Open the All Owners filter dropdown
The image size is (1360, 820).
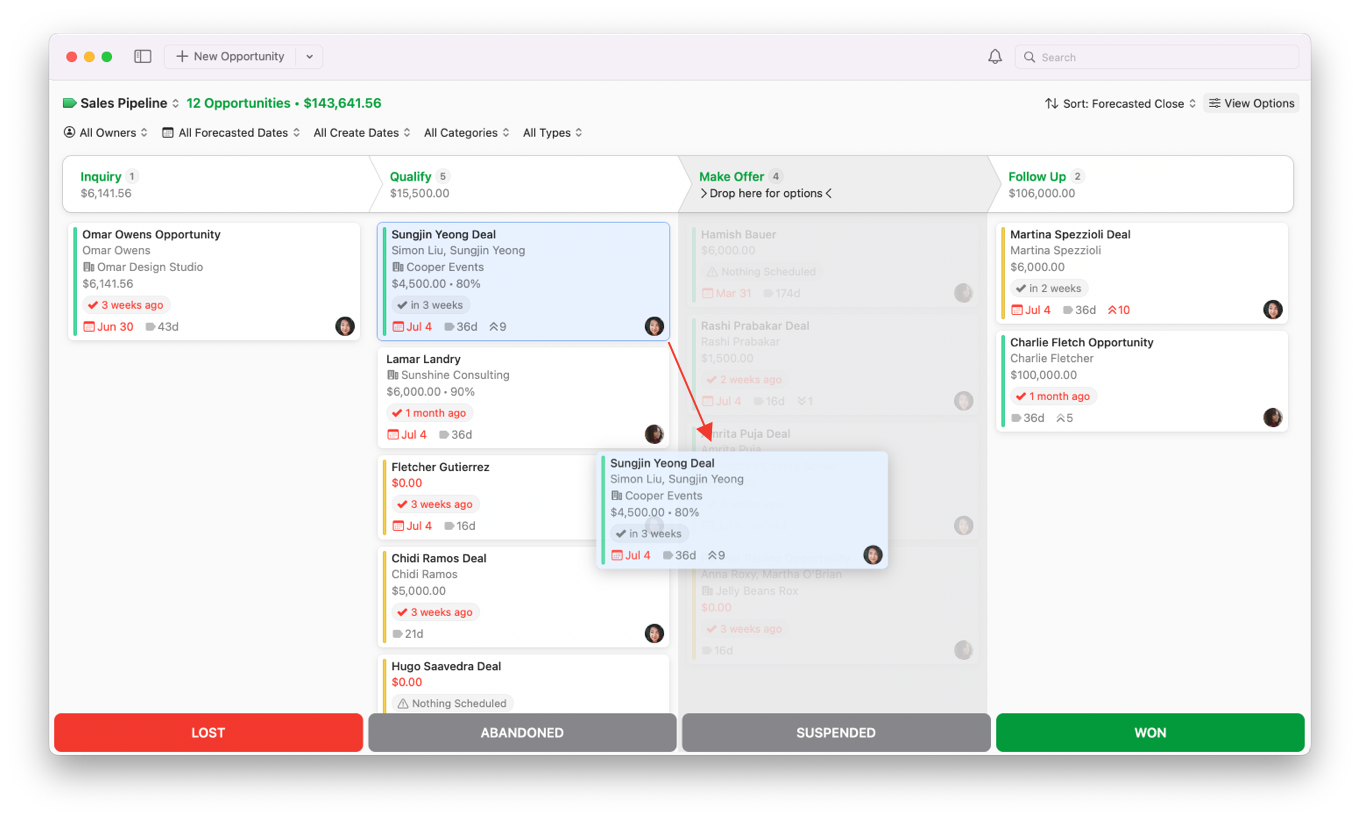(106, 133)
